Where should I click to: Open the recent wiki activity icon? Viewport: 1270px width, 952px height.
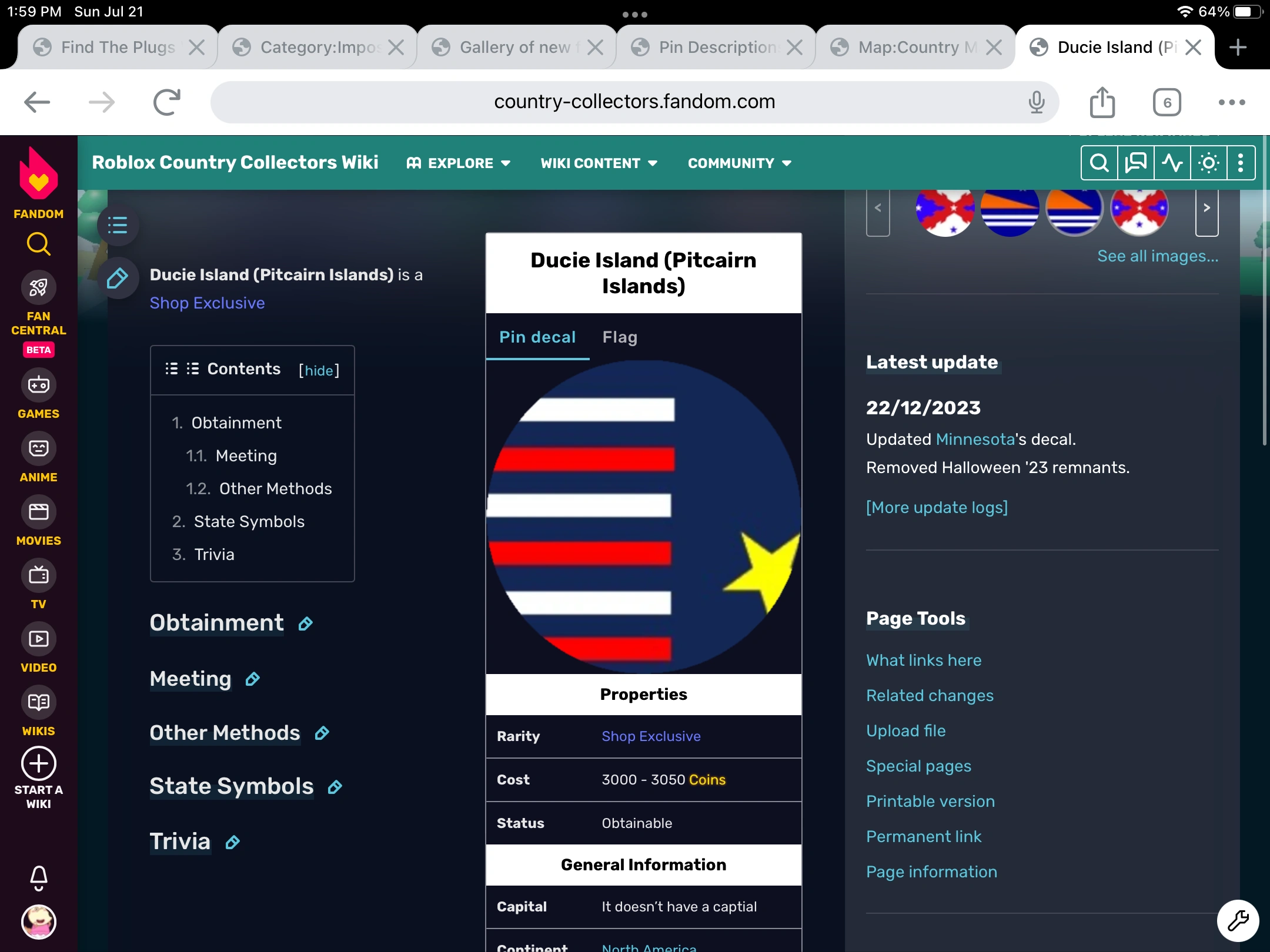tap(1172, 163)
